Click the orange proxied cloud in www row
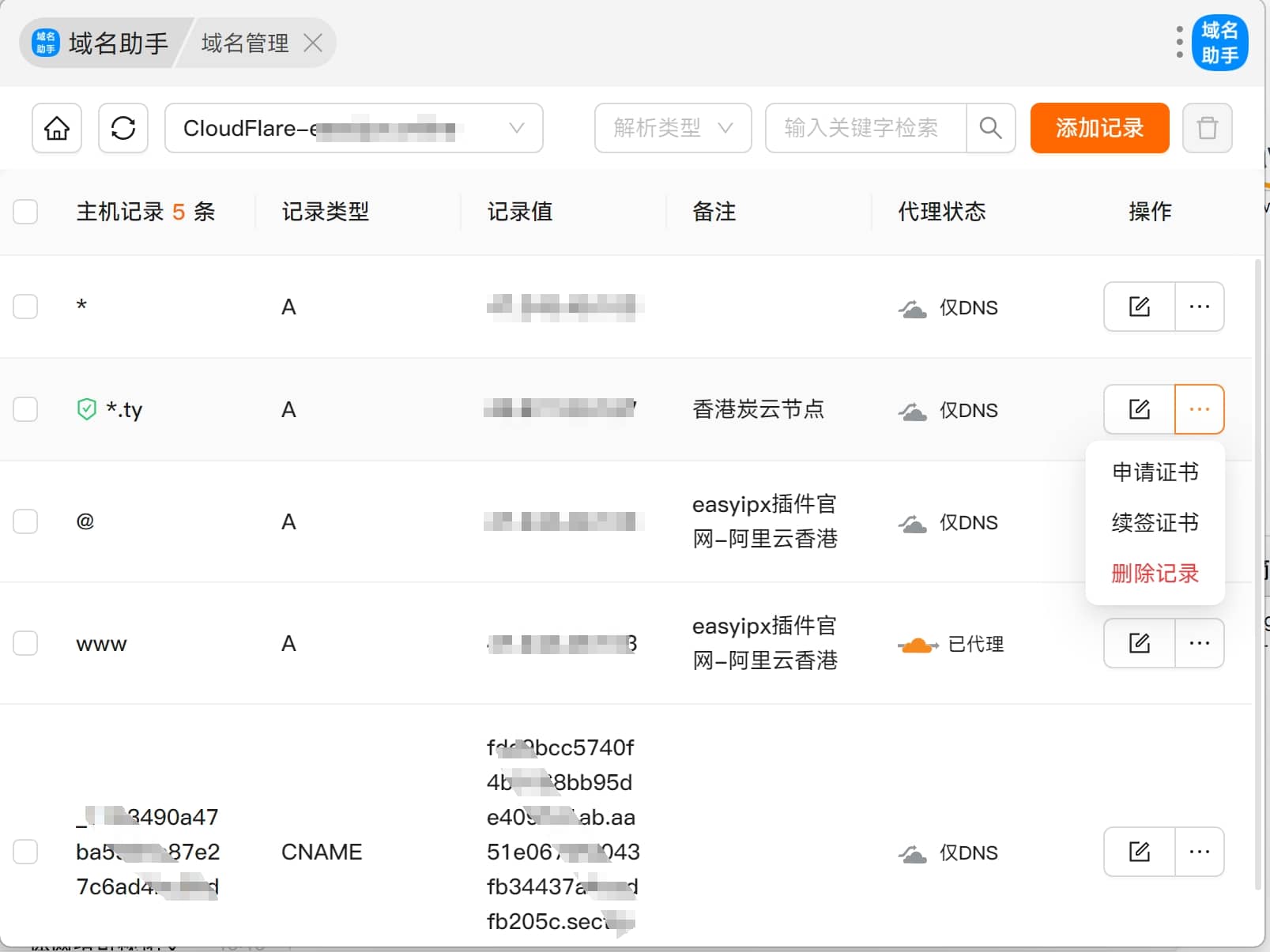 (x=918, y=645)
